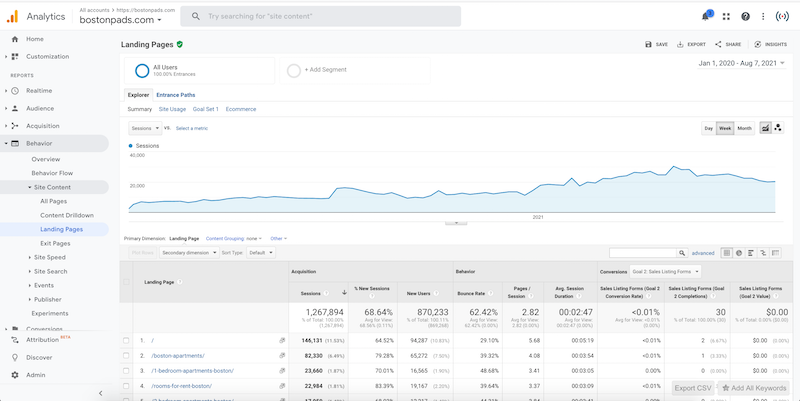The image size is (800, 401).
Task: Tick the checkbox for /rooms-for-rent-boston/ row
Action: pyautogui.click(x=126, y=386)
